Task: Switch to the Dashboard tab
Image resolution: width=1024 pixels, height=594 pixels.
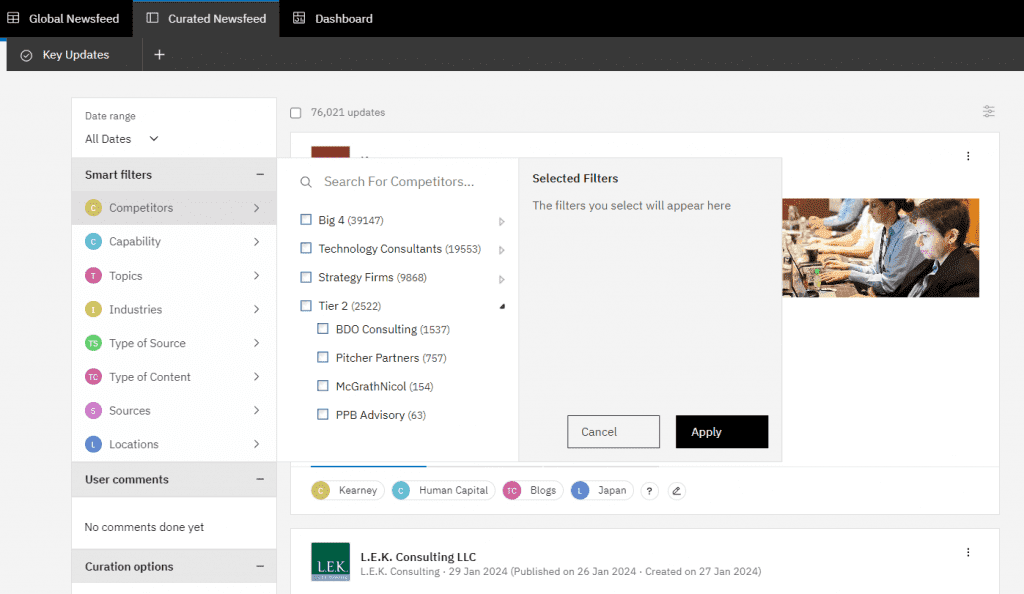Action: (x=332, y=18)
